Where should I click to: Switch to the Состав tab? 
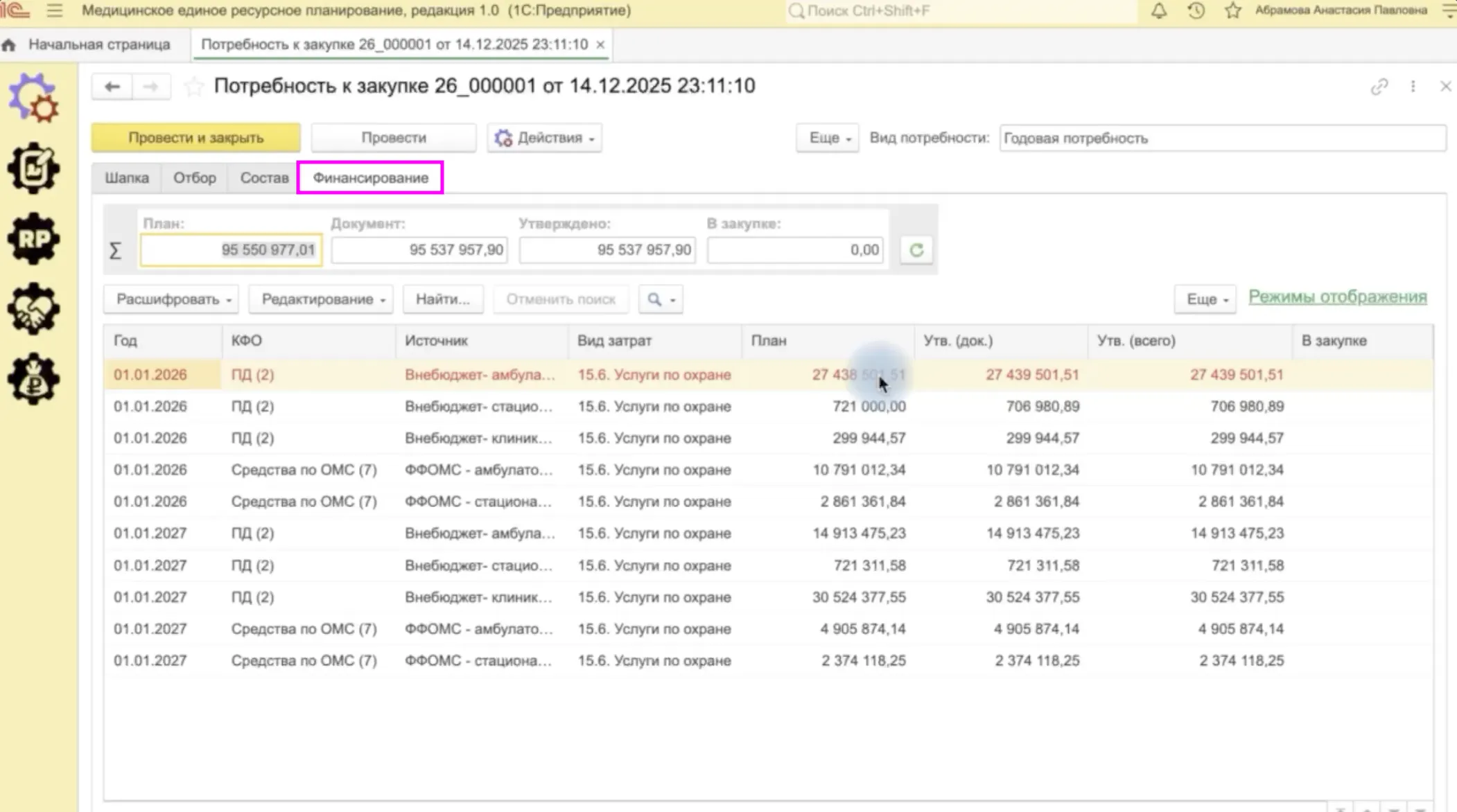pyautogui.click(x=264, y=178)
